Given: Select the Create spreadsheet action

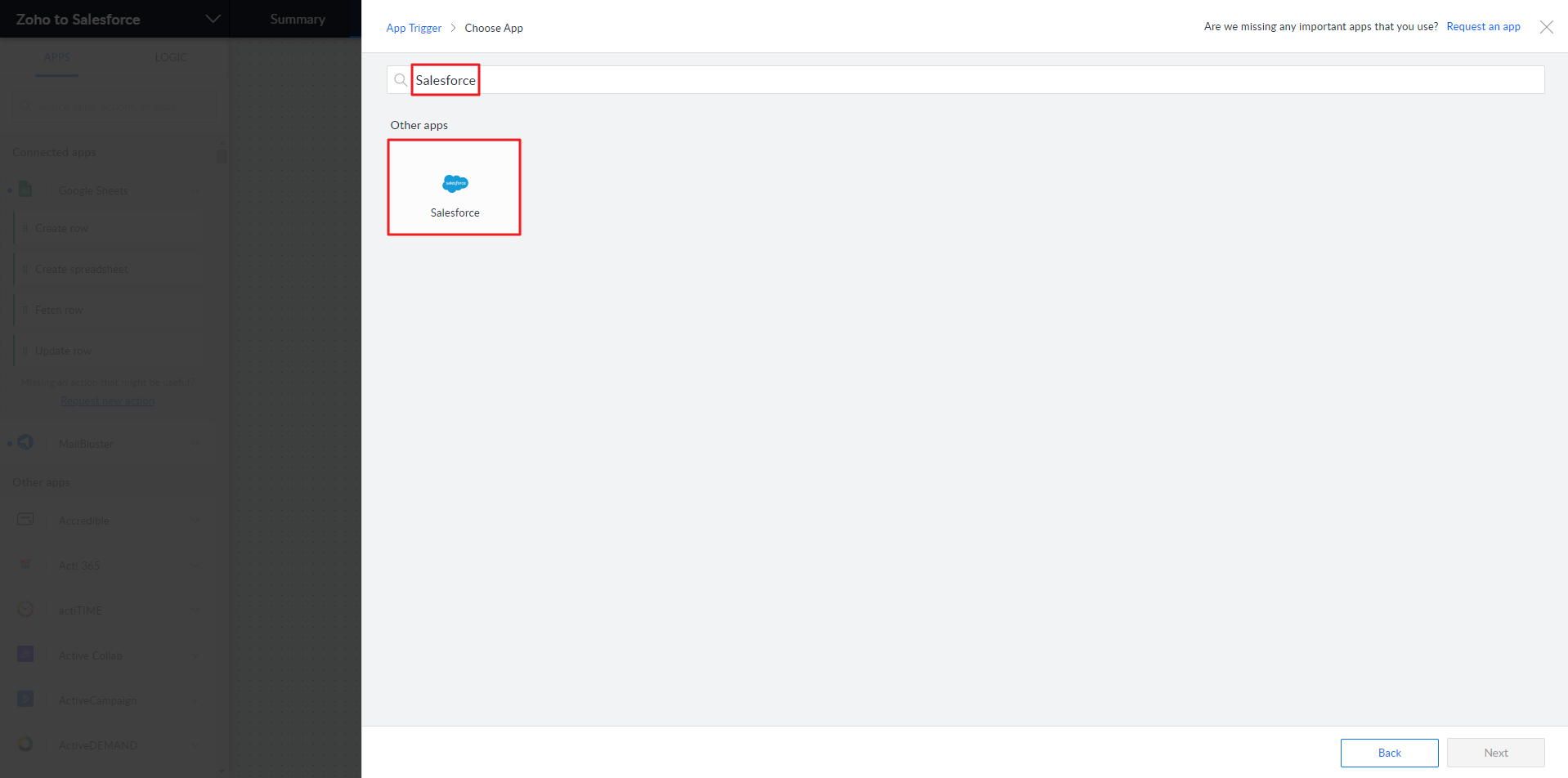Looking at the screenshot, I should (82, 269).
